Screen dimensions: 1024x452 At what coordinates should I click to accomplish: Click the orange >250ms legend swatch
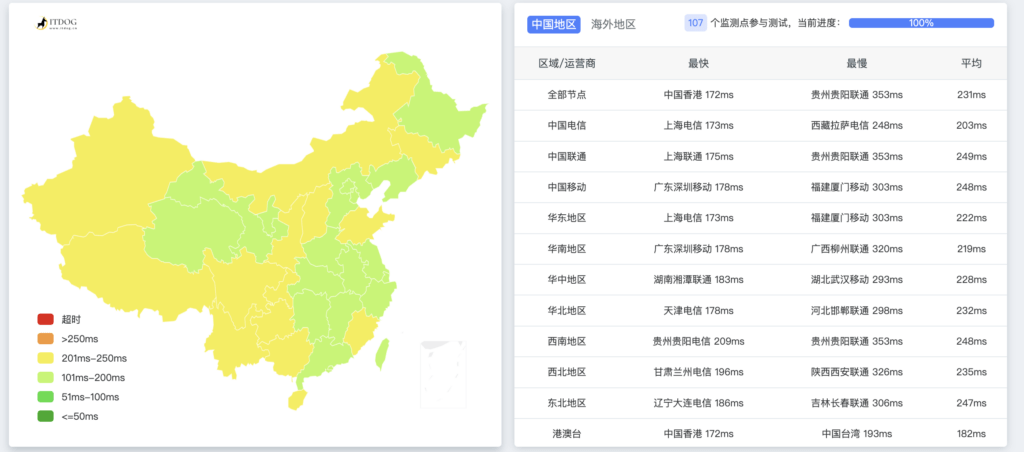(45, 339)
